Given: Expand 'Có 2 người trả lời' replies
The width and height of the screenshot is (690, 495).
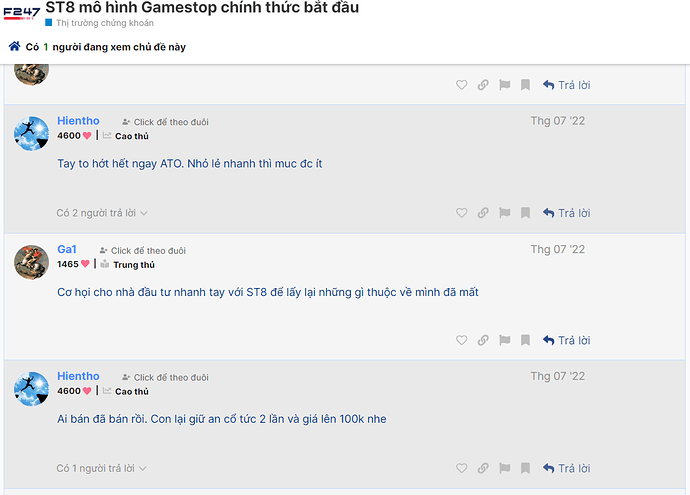Looking at the screenshot, I should click(x=102, y=213).
